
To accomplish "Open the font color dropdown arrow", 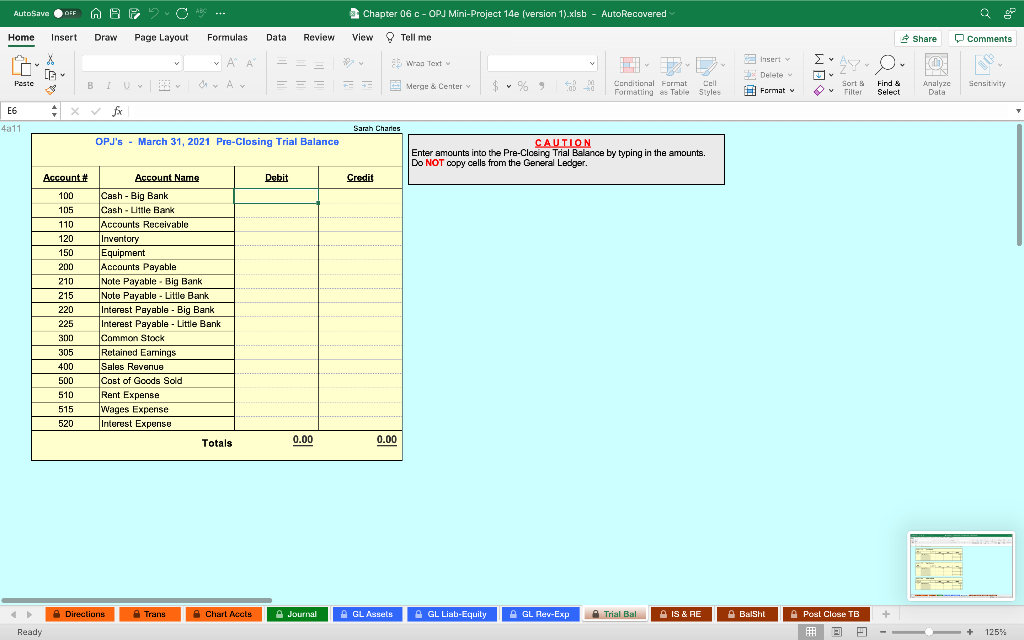I will click(243, 86).
